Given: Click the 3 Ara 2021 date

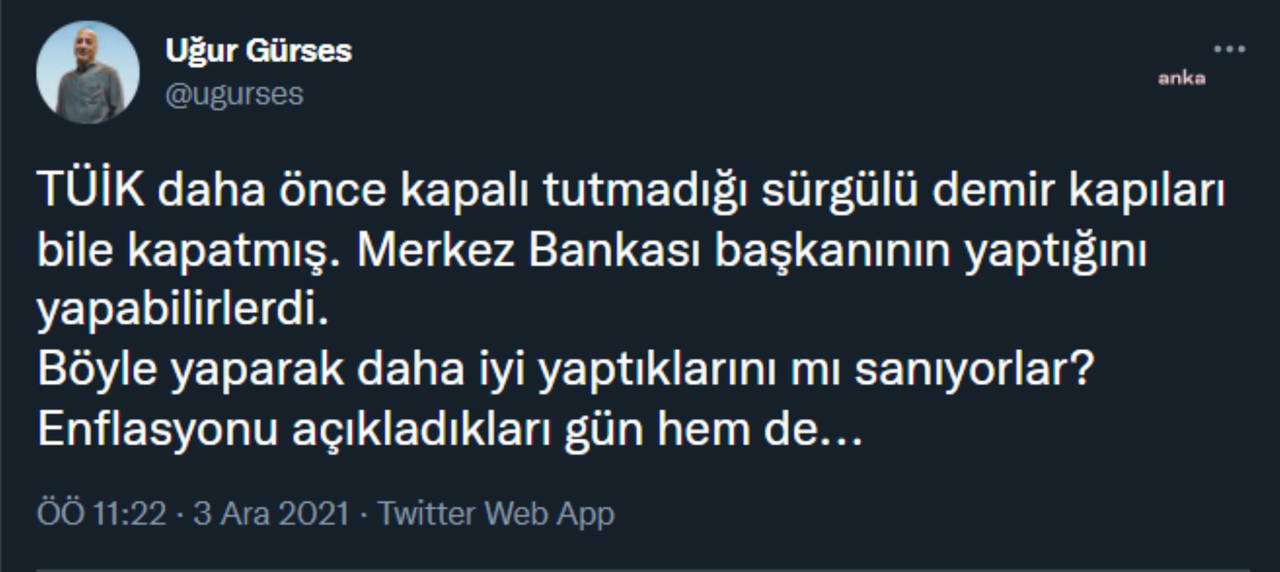Looking at the screenshot, I should (271, 514).
